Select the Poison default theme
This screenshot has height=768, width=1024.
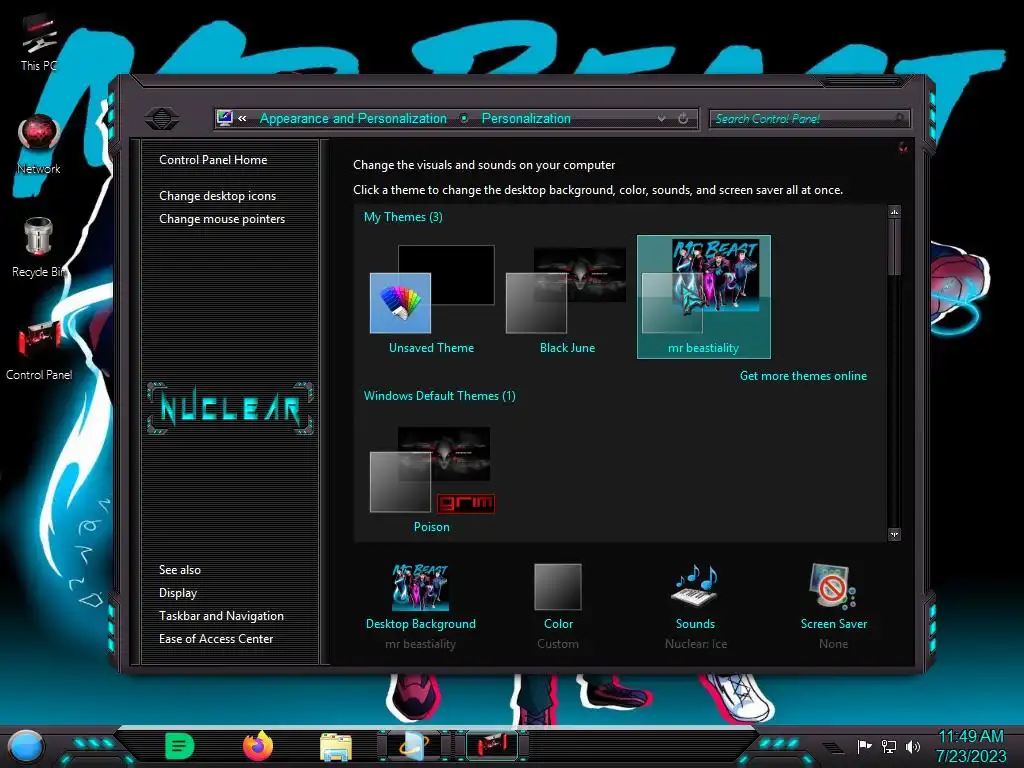[432, 477]
